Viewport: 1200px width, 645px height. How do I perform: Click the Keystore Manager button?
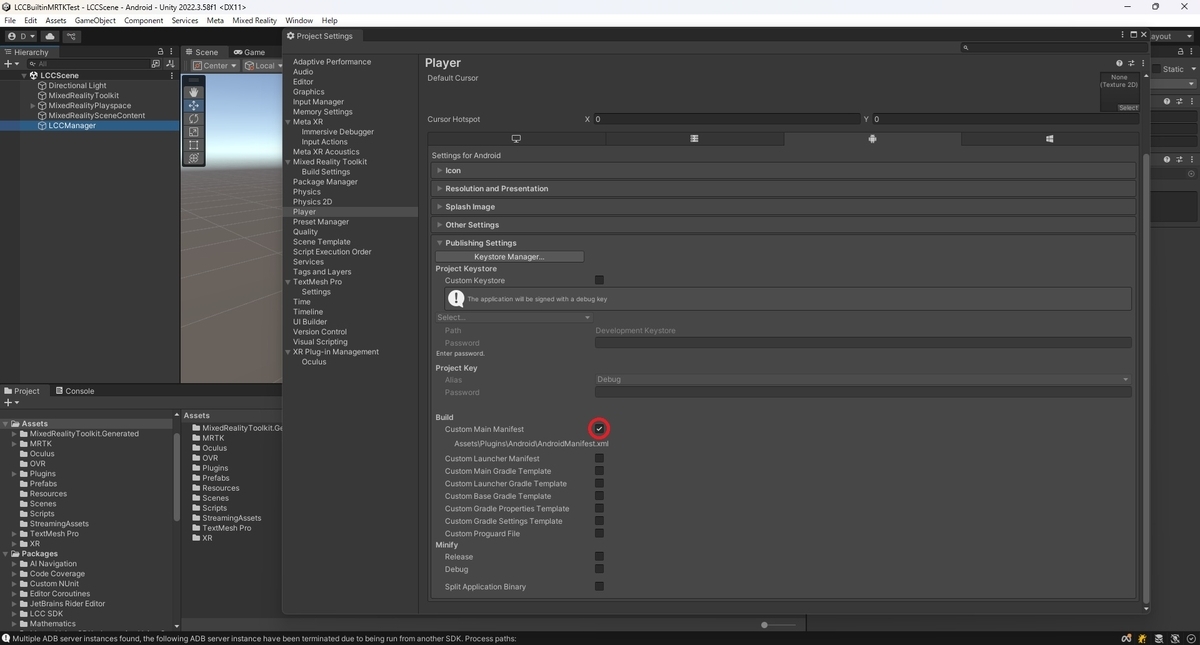click(509, 257)
